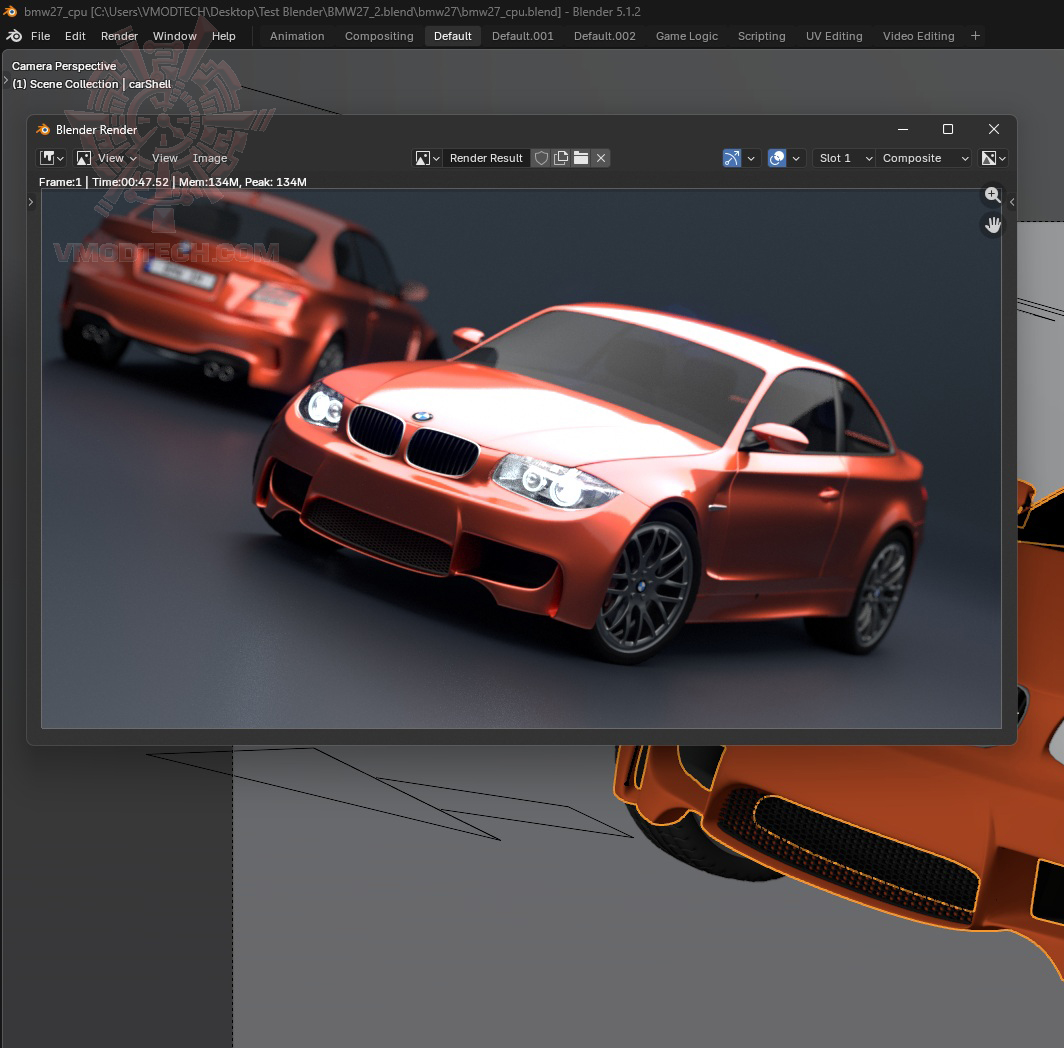This screenshot has width=1064, height=1048.
Task: Click the 'Frame:1' render status text
Action: [60, 182]
